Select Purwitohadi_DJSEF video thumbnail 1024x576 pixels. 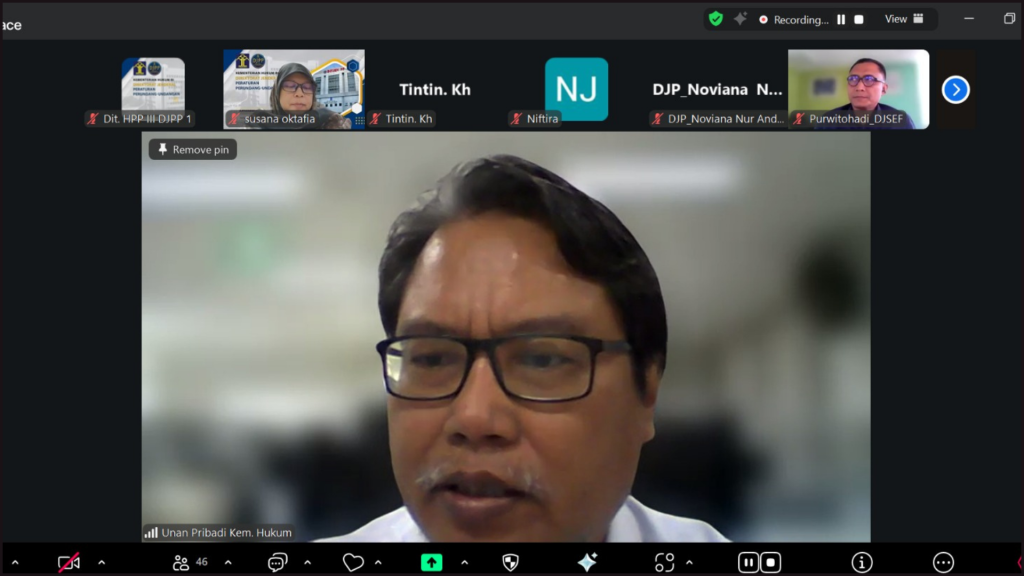[858, 89]
